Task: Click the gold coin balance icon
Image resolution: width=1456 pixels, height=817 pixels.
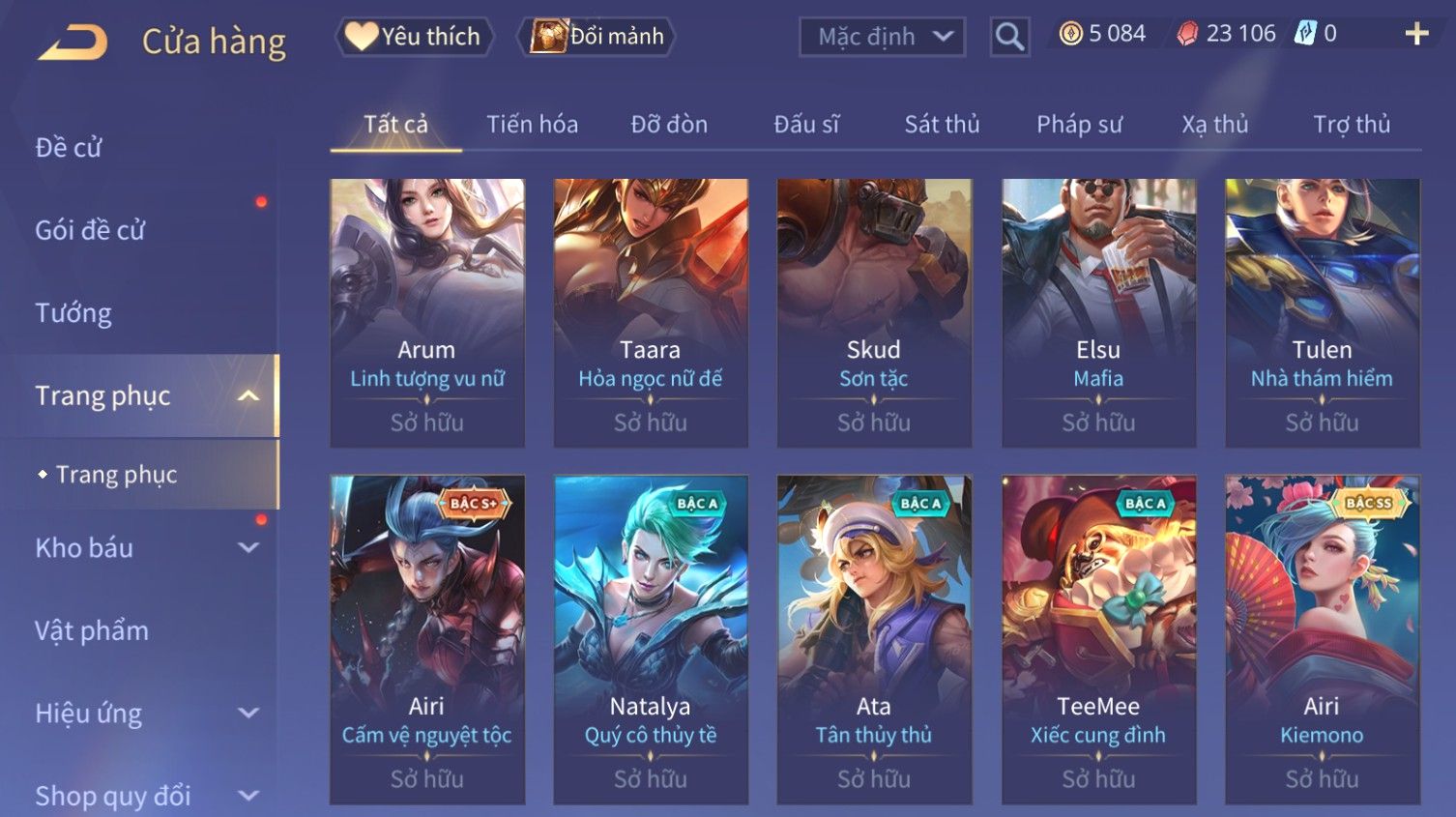Action: click(x=1070, y=34)
